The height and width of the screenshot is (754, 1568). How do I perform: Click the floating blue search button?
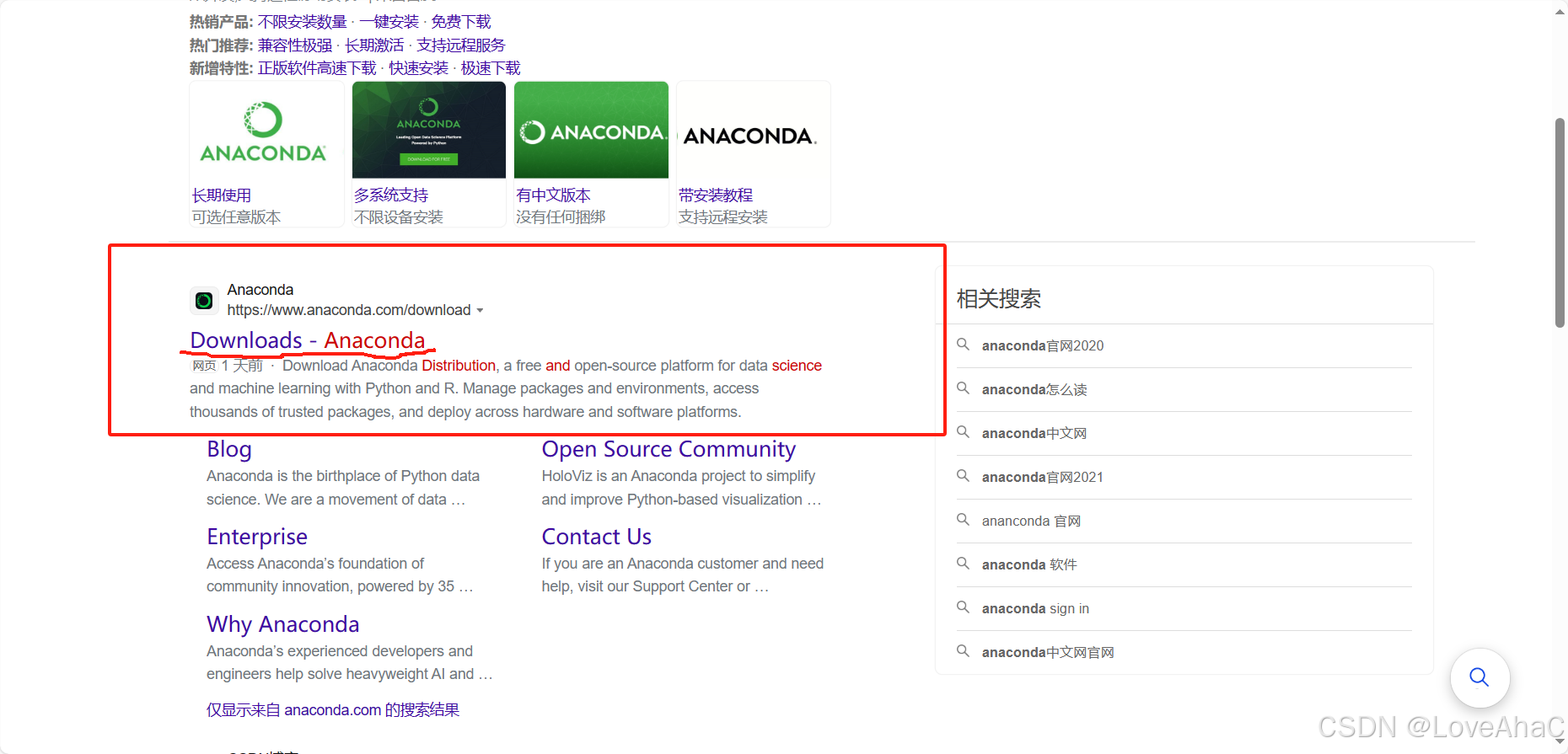1479,677
